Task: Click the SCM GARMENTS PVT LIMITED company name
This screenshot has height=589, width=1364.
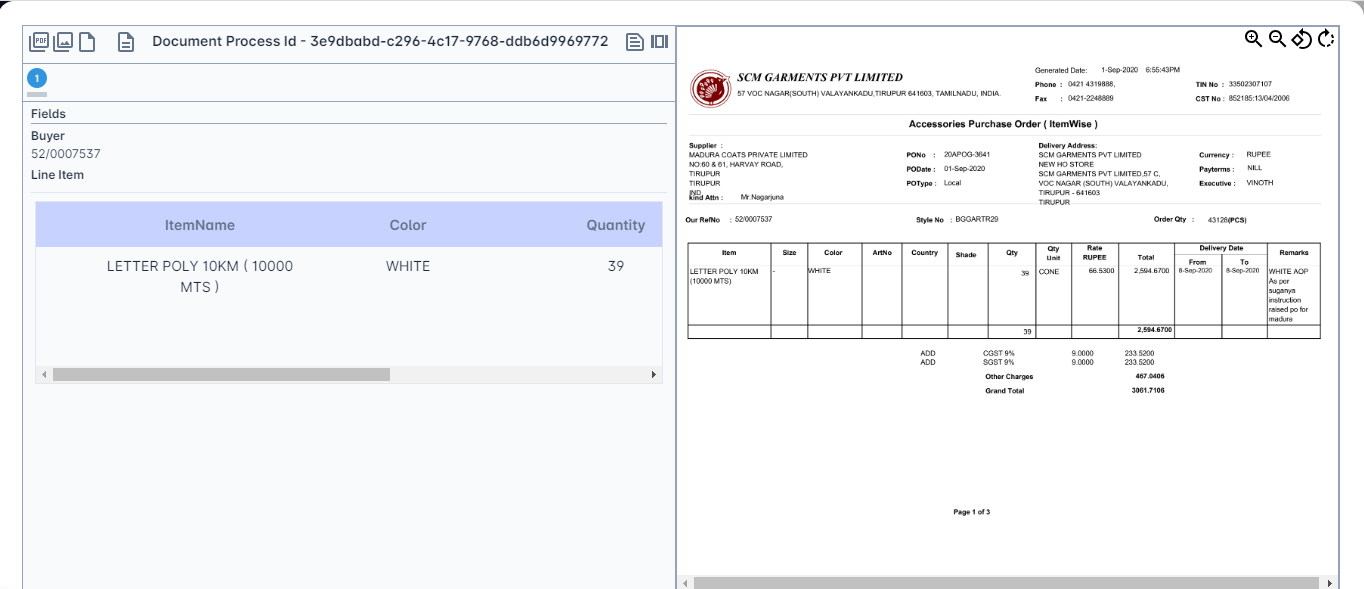Action: coord(820,77)
